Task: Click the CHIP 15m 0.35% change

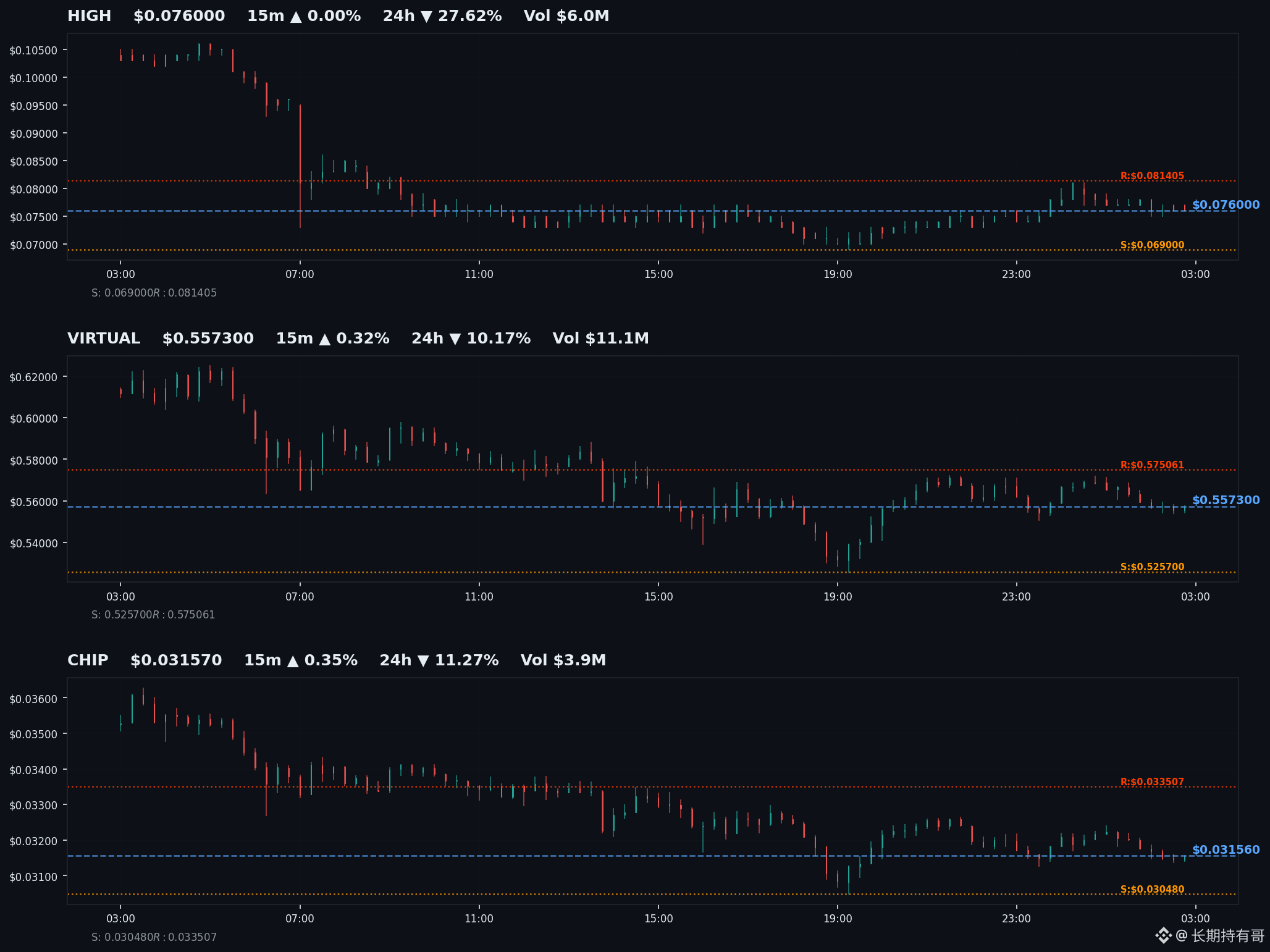Action: [301, 660]
